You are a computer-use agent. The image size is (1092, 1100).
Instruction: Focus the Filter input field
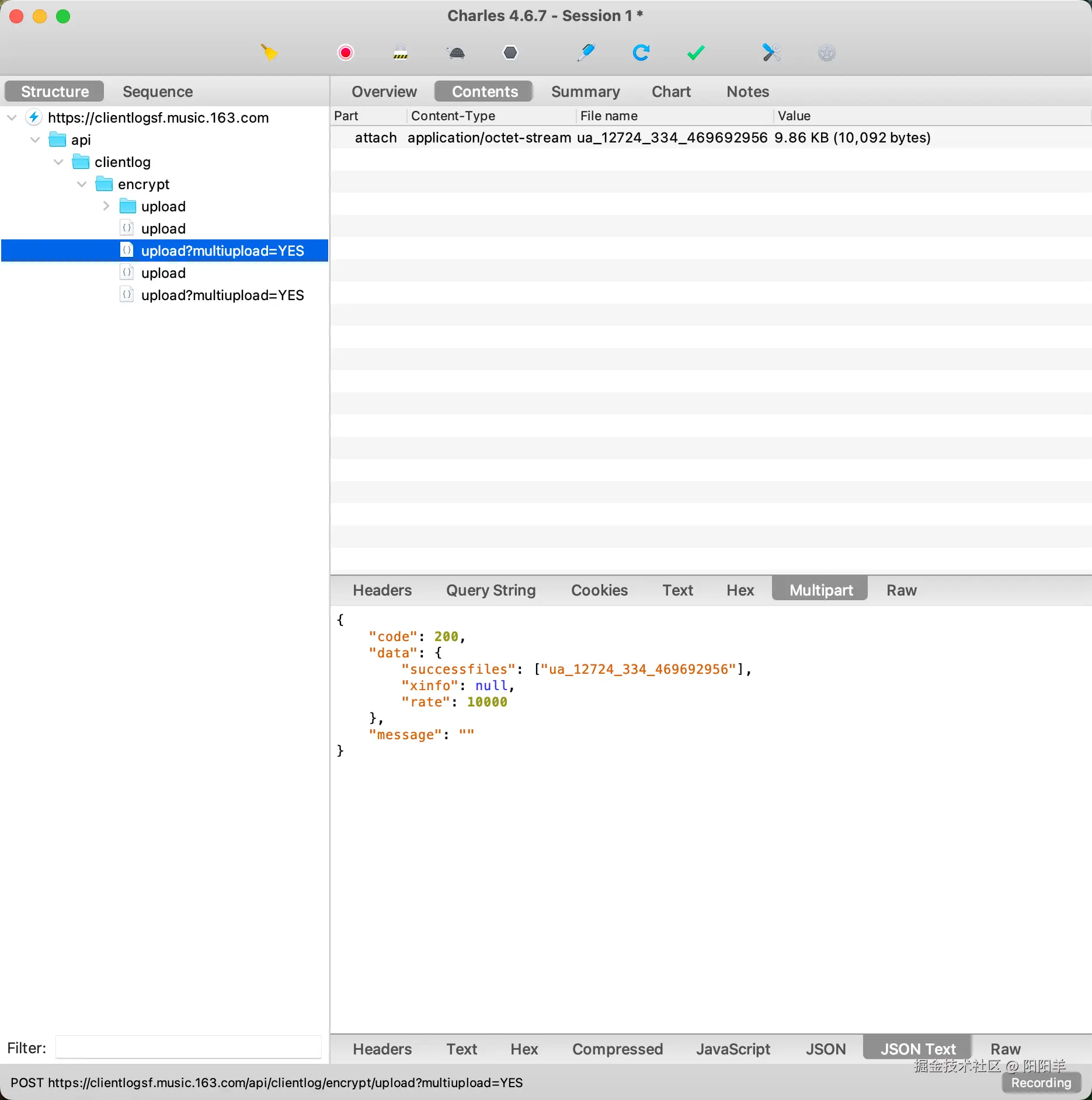[x=188, y=1047]
